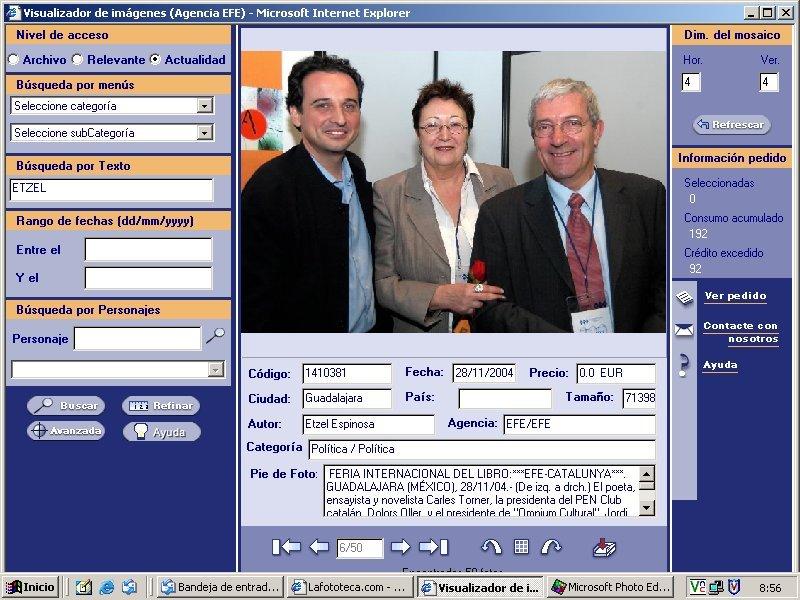Click the photo counter field 6/50
800x600 pixels.
360,548
